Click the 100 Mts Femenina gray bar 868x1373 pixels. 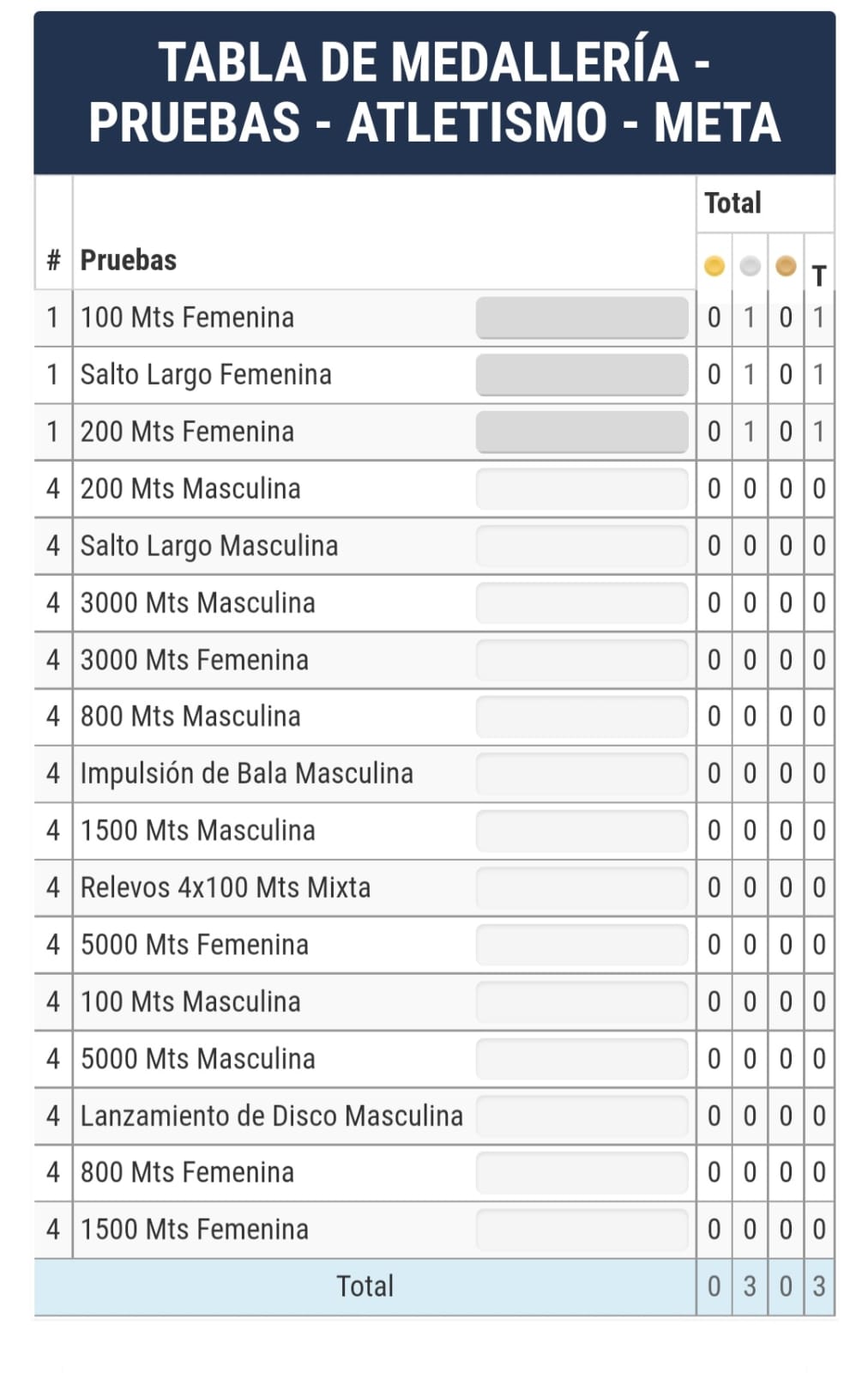[582, 318]
